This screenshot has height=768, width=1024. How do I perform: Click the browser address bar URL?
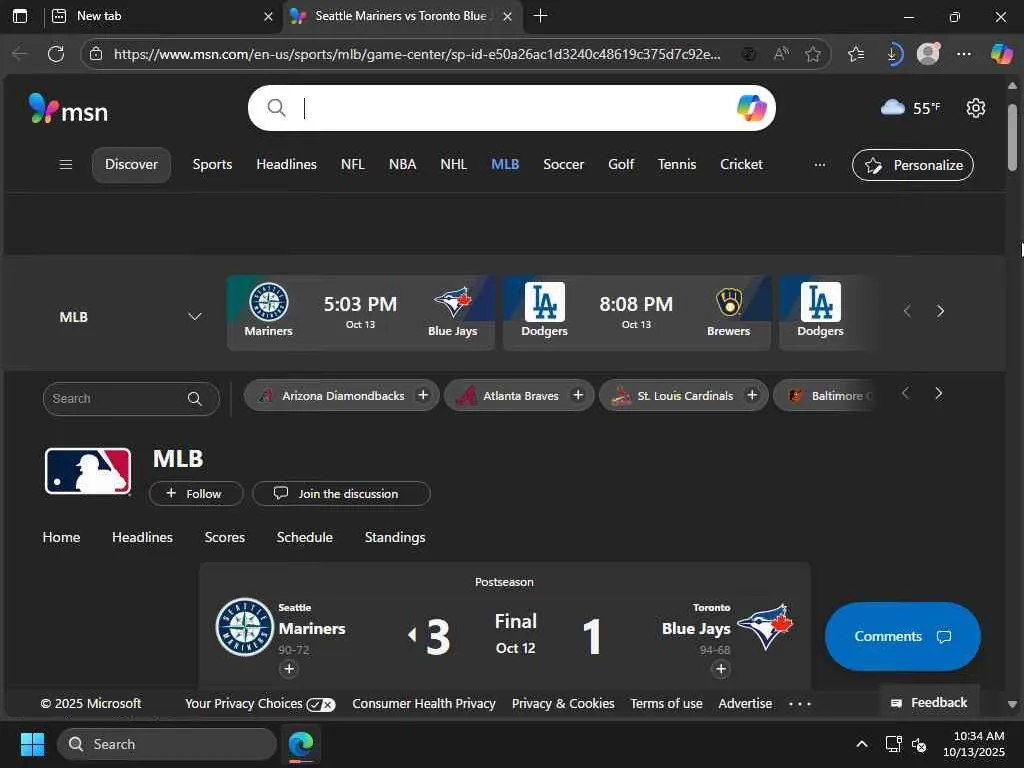pos(417,54)
